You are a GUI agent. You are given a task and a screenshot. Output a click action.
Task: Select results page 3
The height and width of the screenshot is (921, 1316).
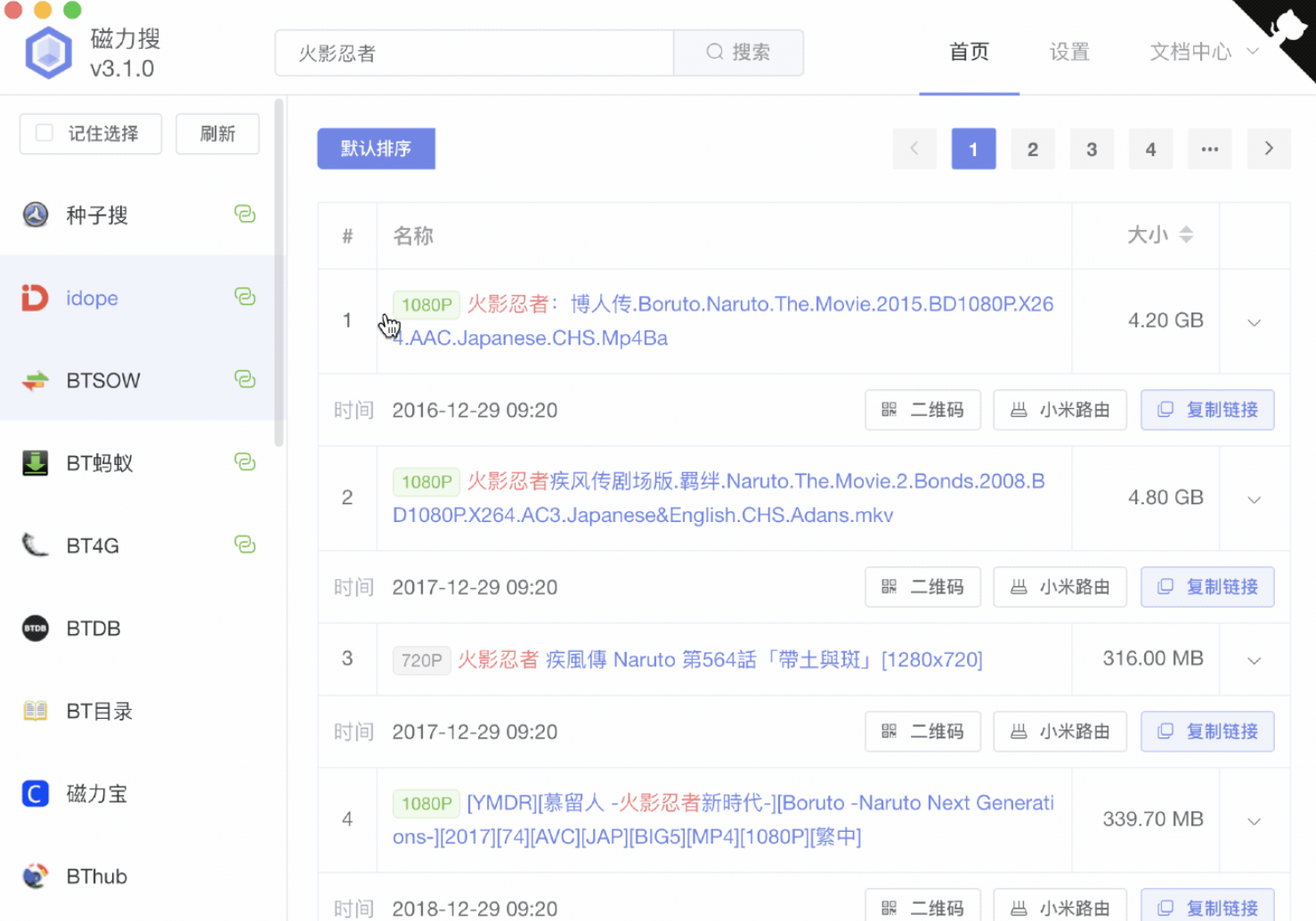tap(1092, 149)
